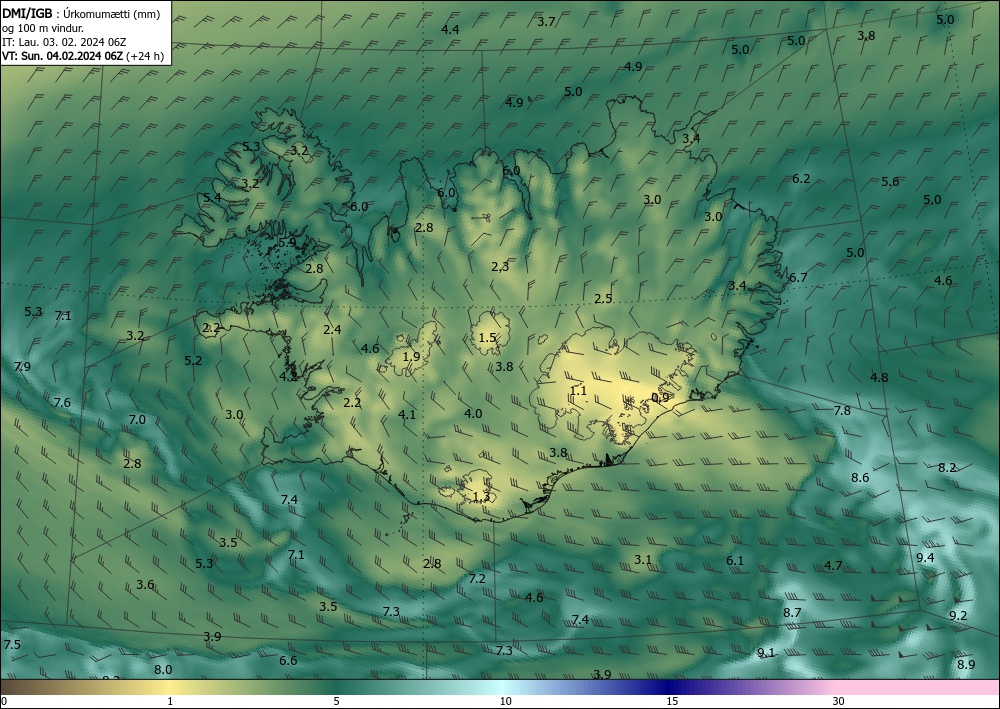The image size is (1000, 709).
Task: Click the '3.0' value in Faxaflói bay
Action: [x=234, y=414]
